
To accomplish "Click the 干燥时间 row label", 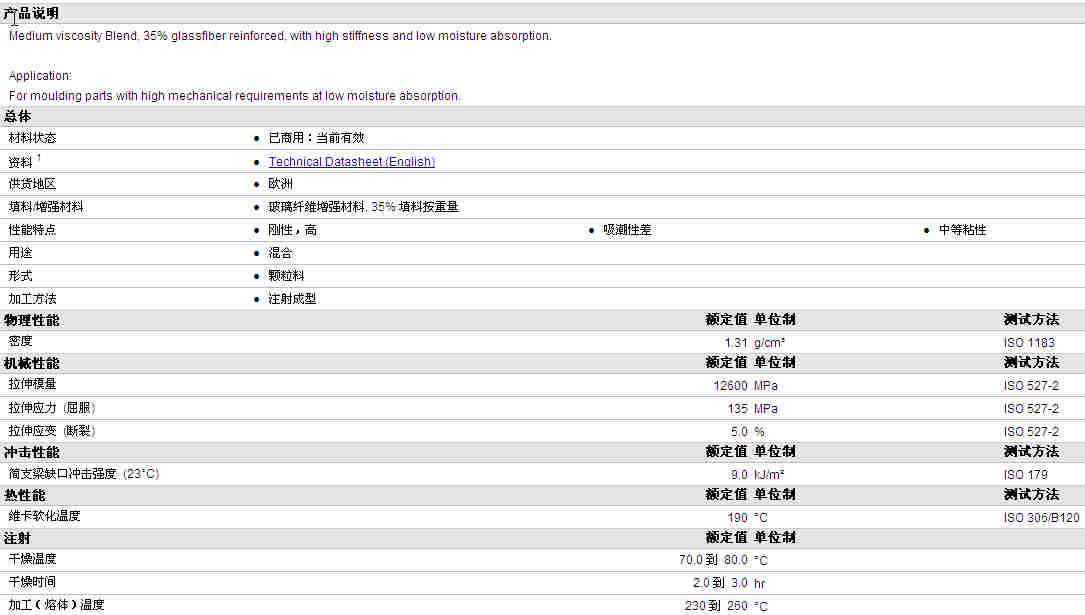I will (32, 582).
